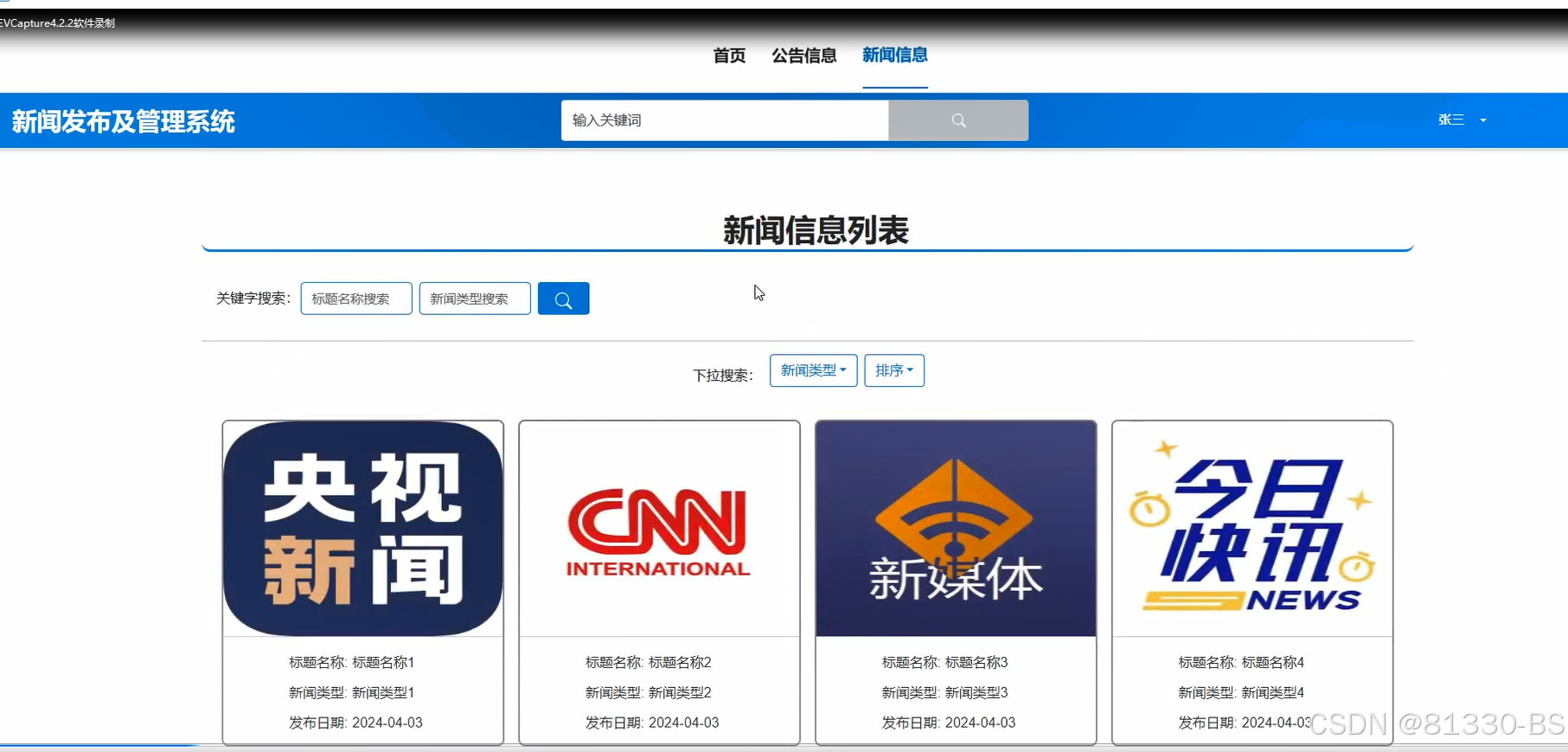Image resolution: width=1568 pixels, height=752 pixels.
Task: Click the 下拉搜索 label
Action: (723, 376)
